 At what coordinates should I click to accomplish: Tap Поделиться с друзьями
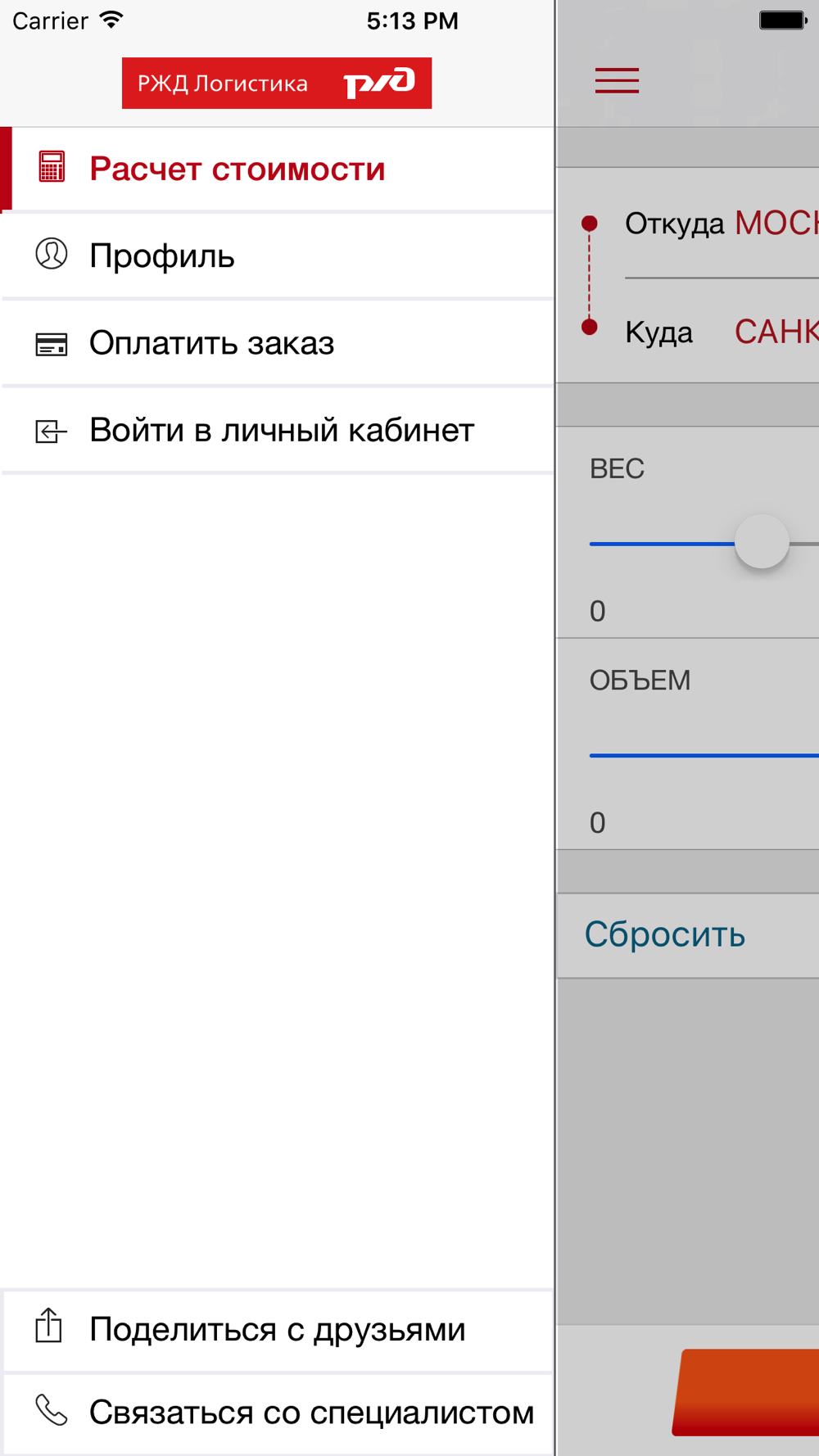(x=278, y=1330)
